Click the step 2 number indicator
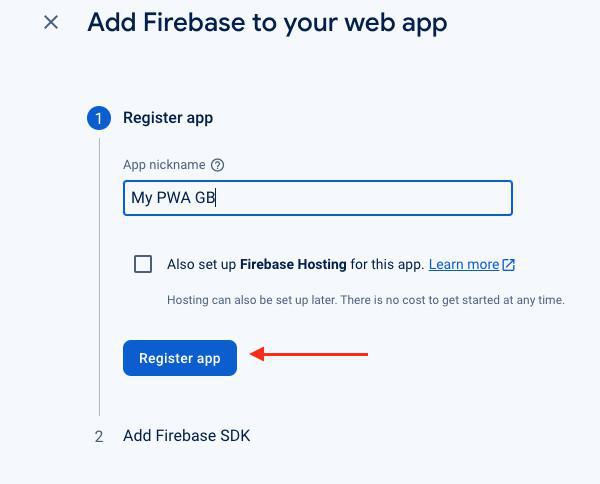The image size is (600, 484). pos(98,436)
